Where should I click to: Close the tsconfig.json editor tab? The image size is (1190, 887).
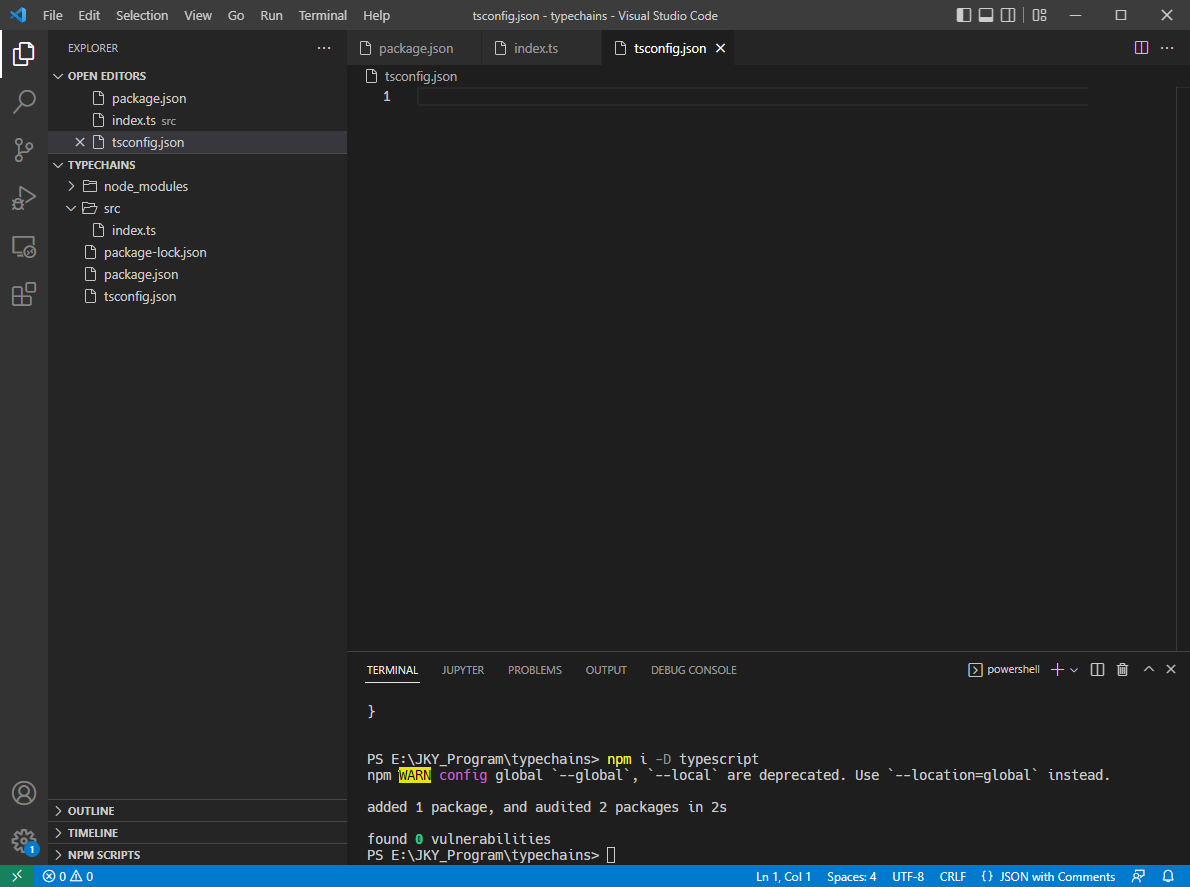tap(720, 48)
